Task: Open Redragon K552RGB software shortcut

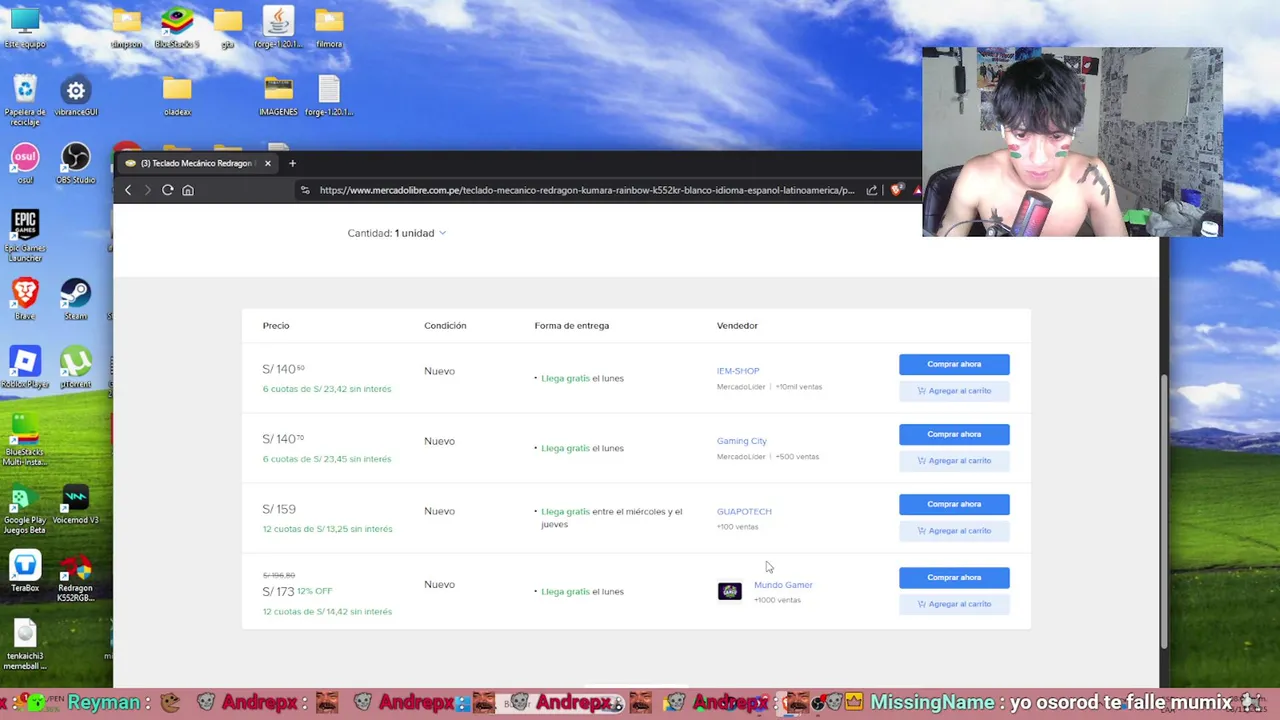Action: (76, 576)
